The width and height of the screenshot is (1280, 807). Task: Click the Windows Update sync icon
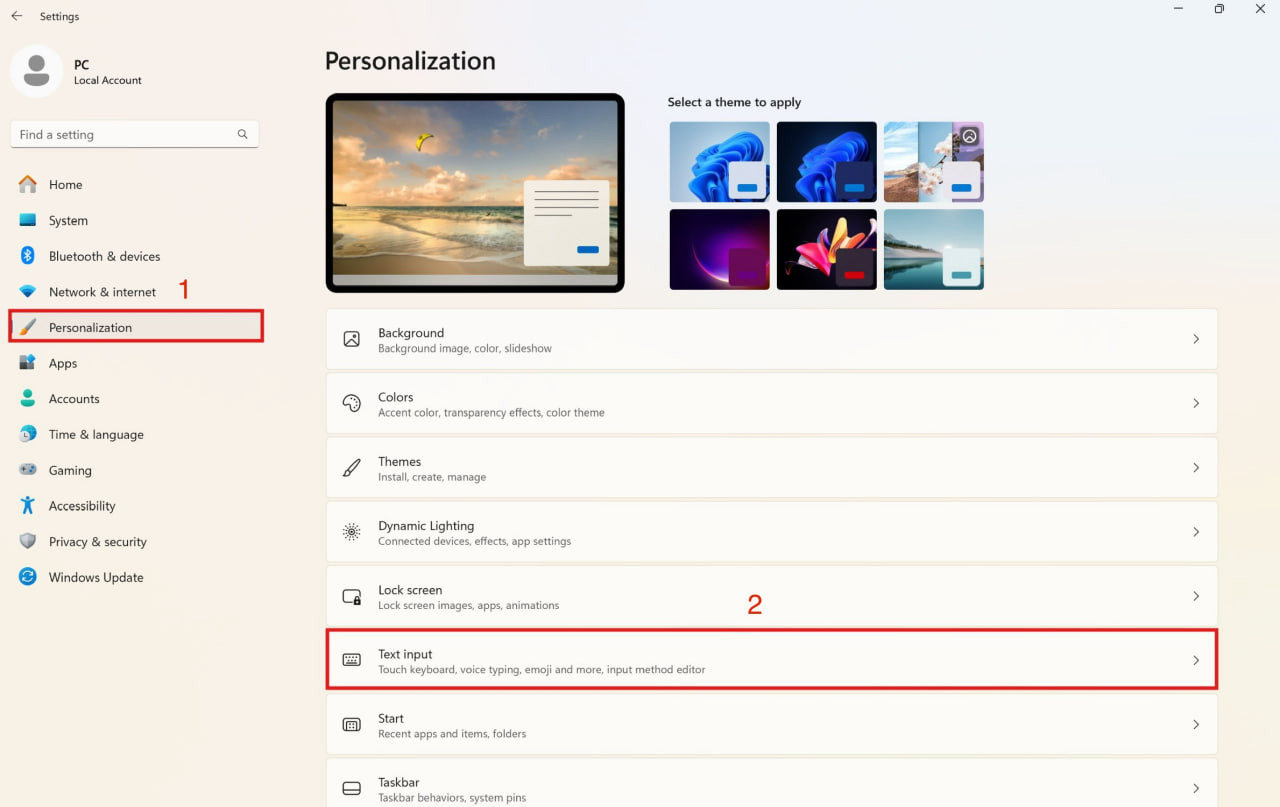point(28,577)
